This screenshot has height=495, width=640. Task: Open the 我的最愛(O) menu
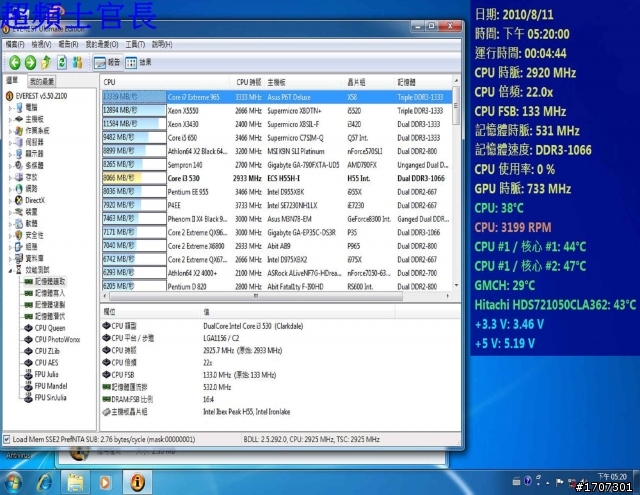click(x=102, y=44)
